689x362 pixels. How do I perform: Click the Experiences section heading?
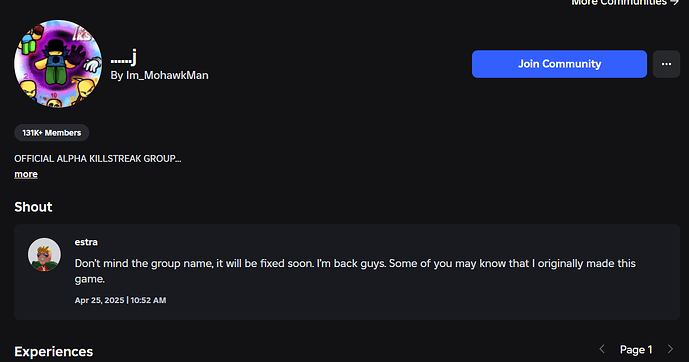point(54,351)
